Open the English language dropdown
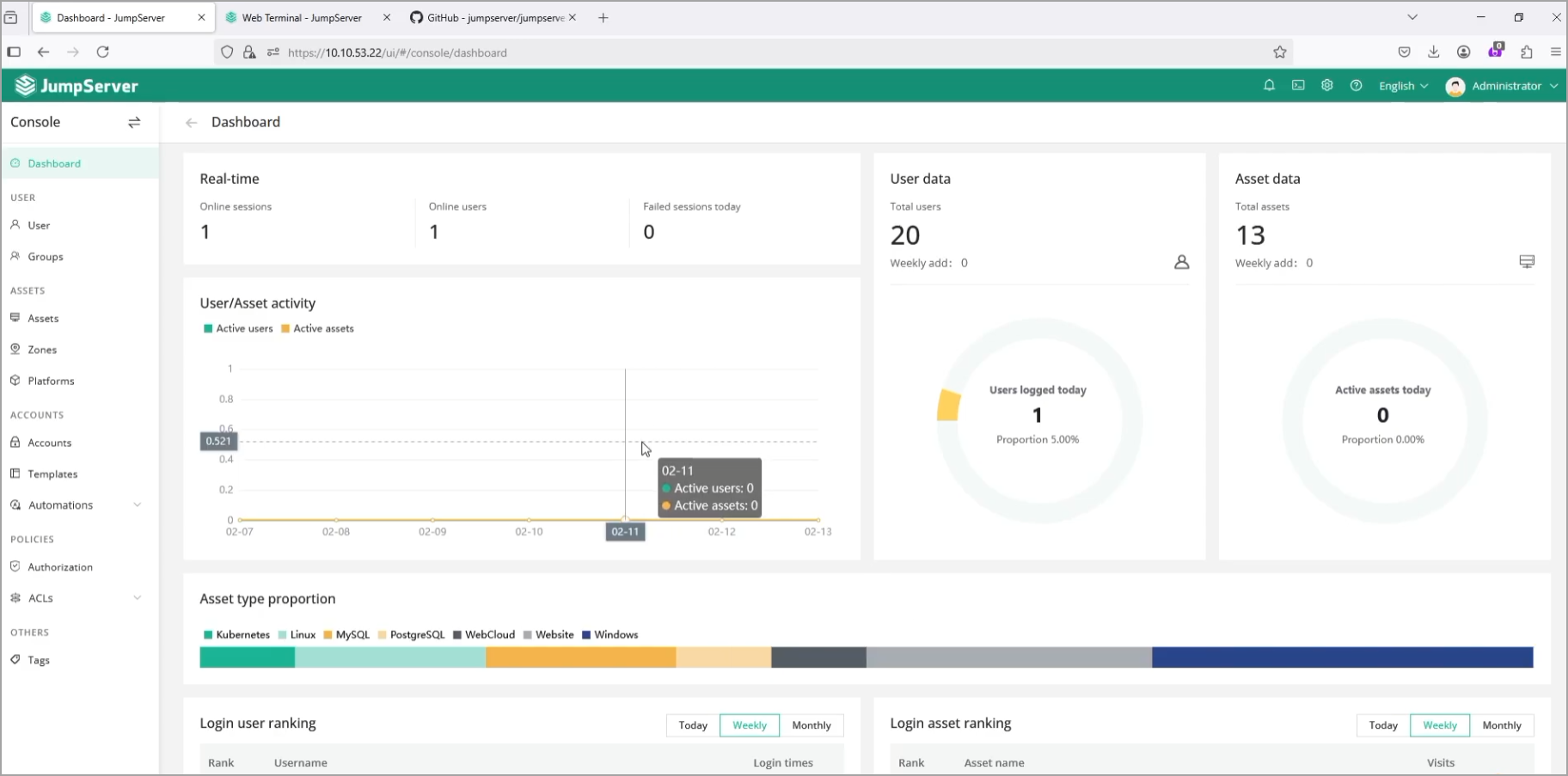This screenshot has width=1568, height=776. 1403,86
